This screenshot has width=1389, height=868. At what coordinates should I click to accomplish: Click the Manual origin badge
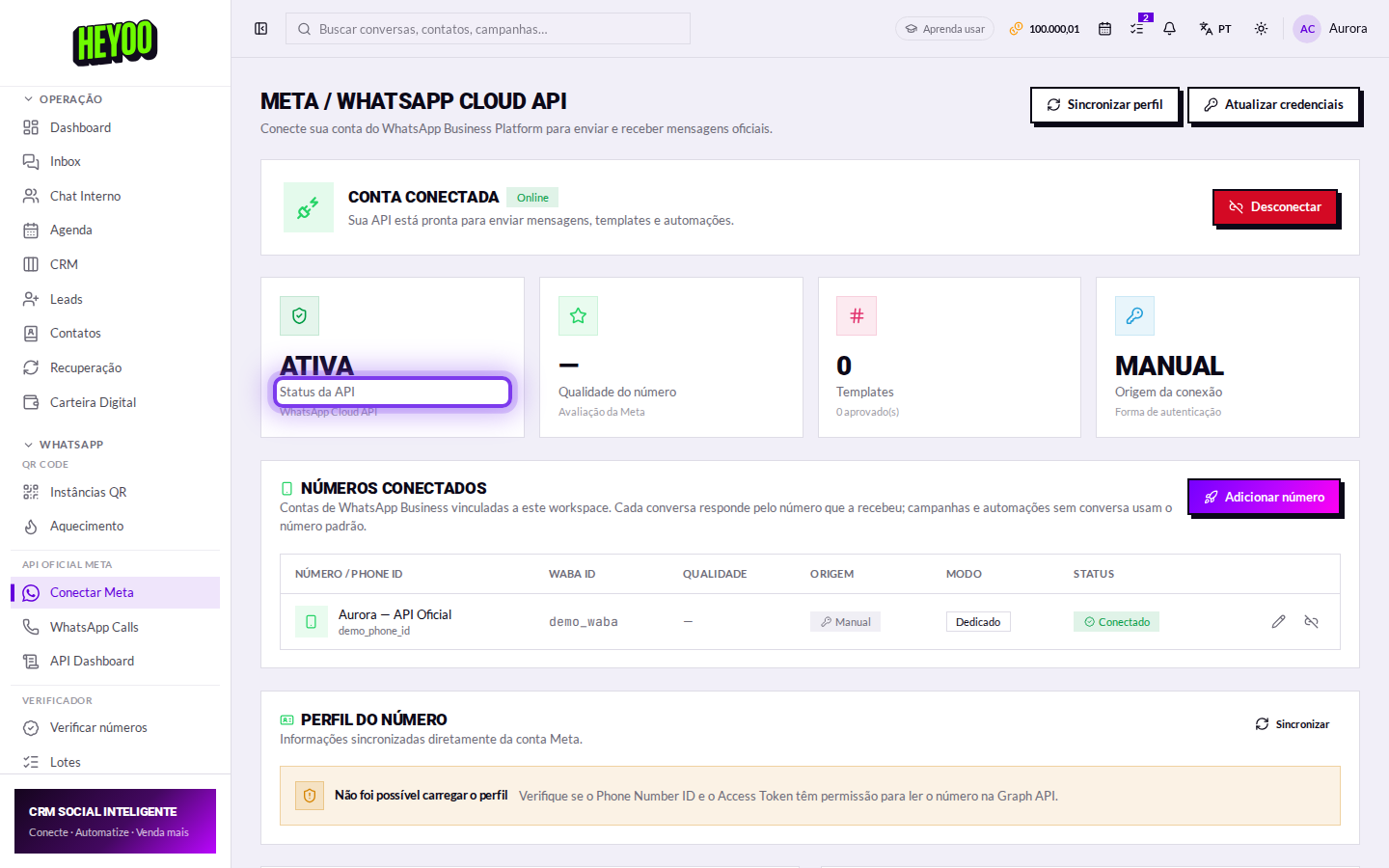845,622
